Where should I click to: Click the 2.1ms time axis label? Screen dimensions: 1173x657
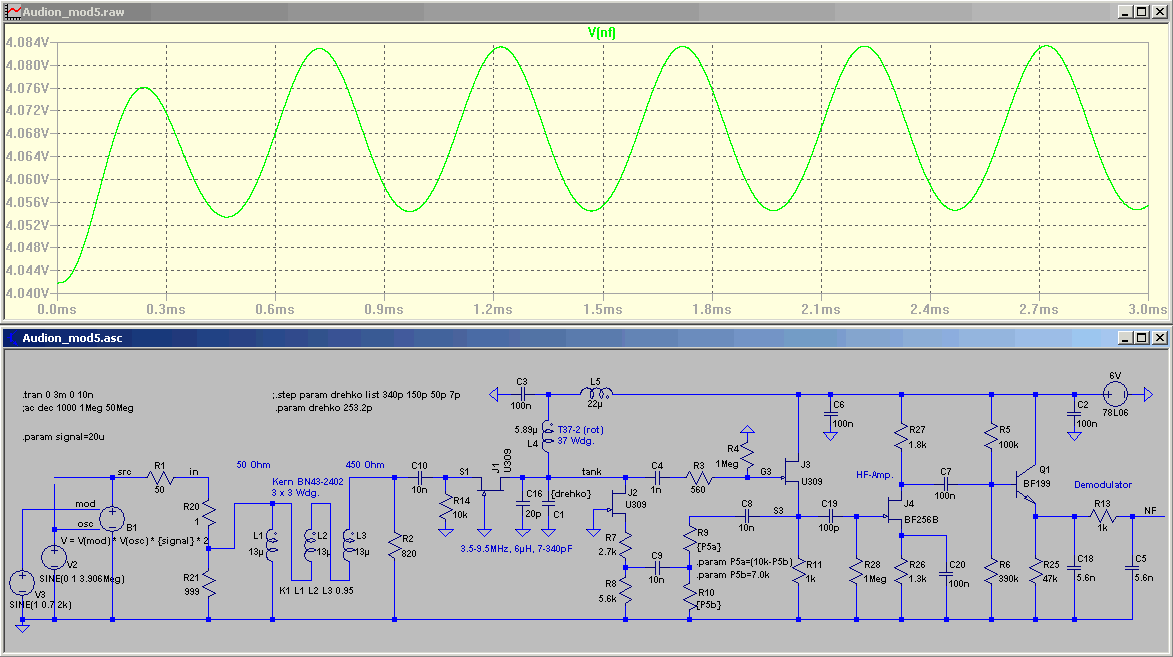coord(821,309)
